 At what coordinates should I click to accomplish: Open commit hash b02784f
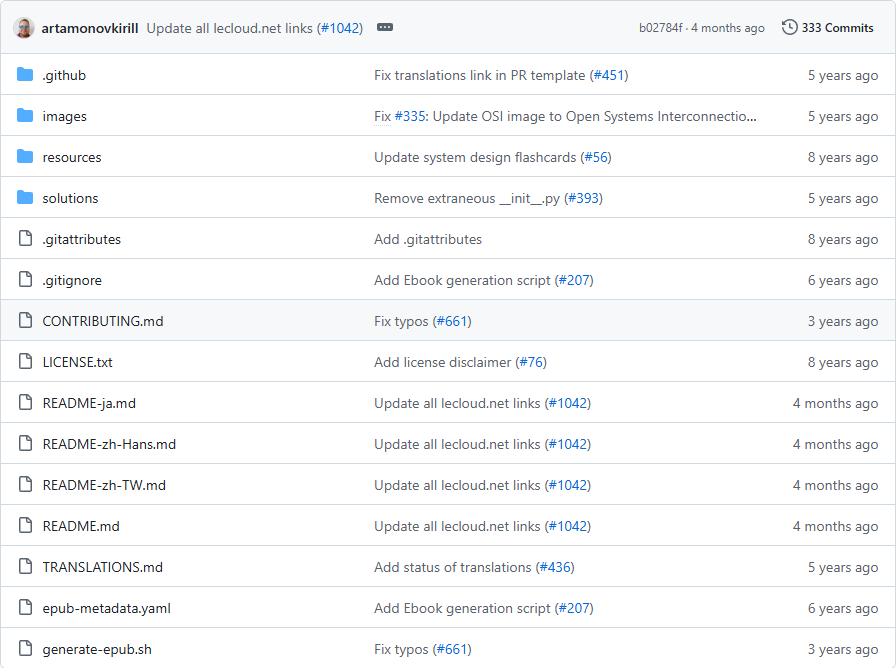(660, 28)
